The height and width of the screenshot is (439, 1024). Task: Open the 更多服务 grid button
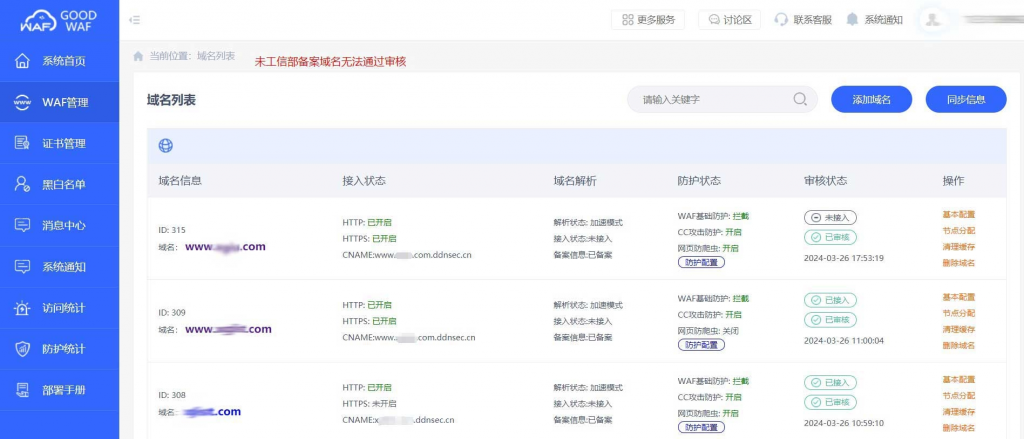pyautogui.click(x=648, y=20)
